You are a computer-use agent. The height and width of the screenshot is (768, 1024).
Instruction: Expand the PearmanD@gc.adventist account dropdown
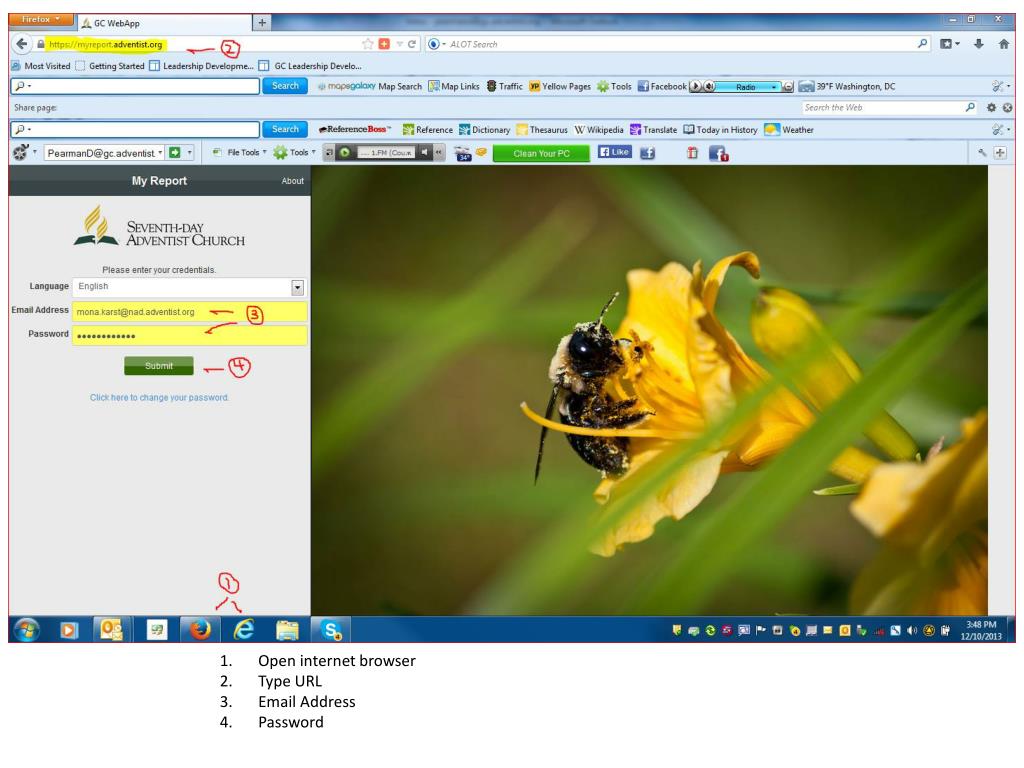point(160,153)
